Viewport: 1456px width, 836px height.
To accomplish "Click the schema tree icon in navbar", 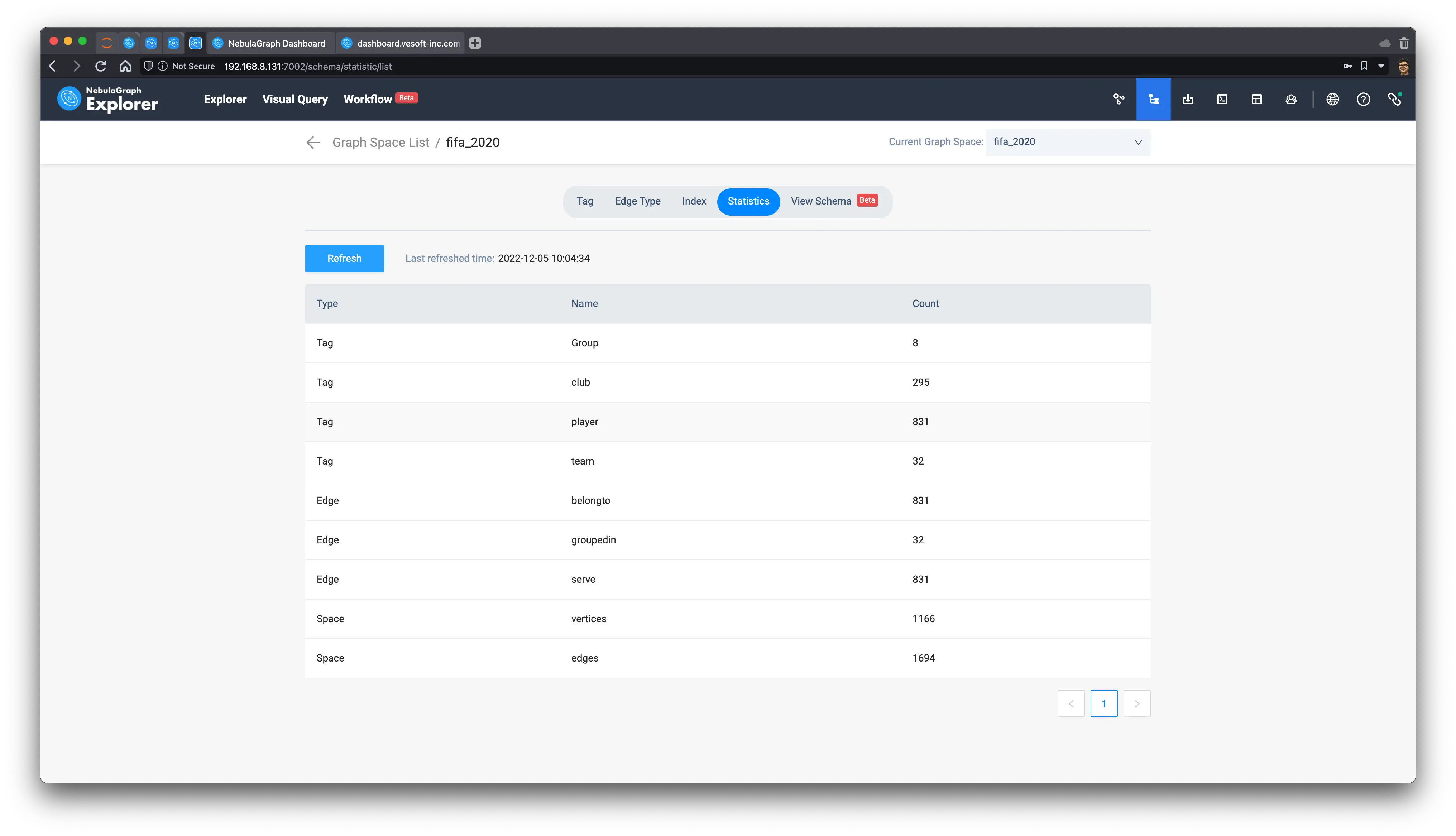I will [x=1153, y=99].
